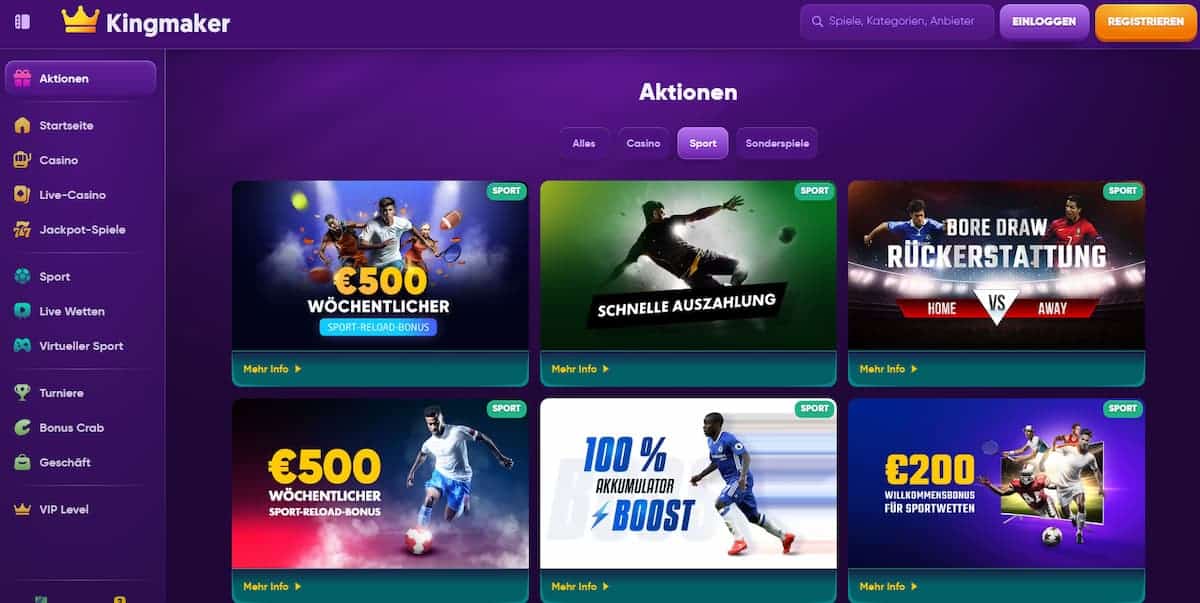Open Mehr Info under Schnelle Auszahlung
This screenshot has height=603, width=1200.
point(580,369)
